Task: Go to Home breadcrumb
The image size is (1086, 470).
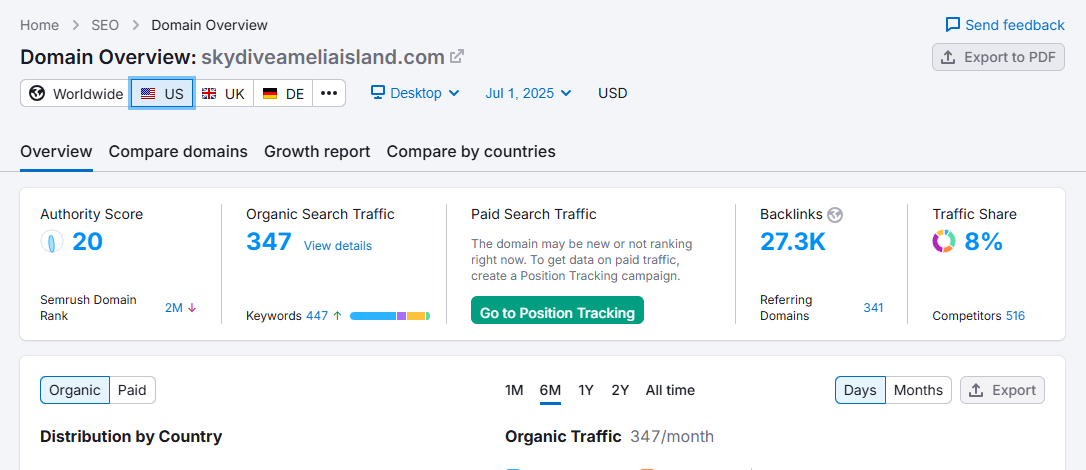Action: click(x=39, y=26)
